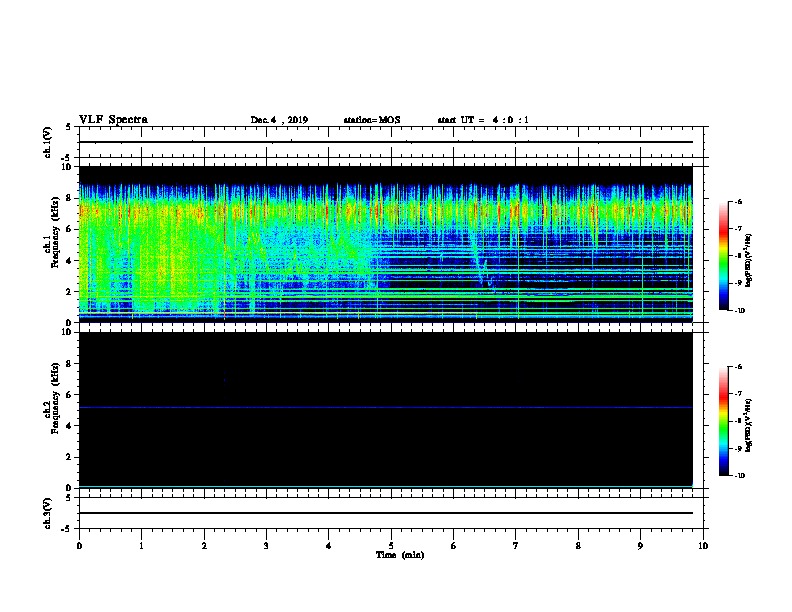Click the ch.1 voltage waveform trace

point(386,142)
